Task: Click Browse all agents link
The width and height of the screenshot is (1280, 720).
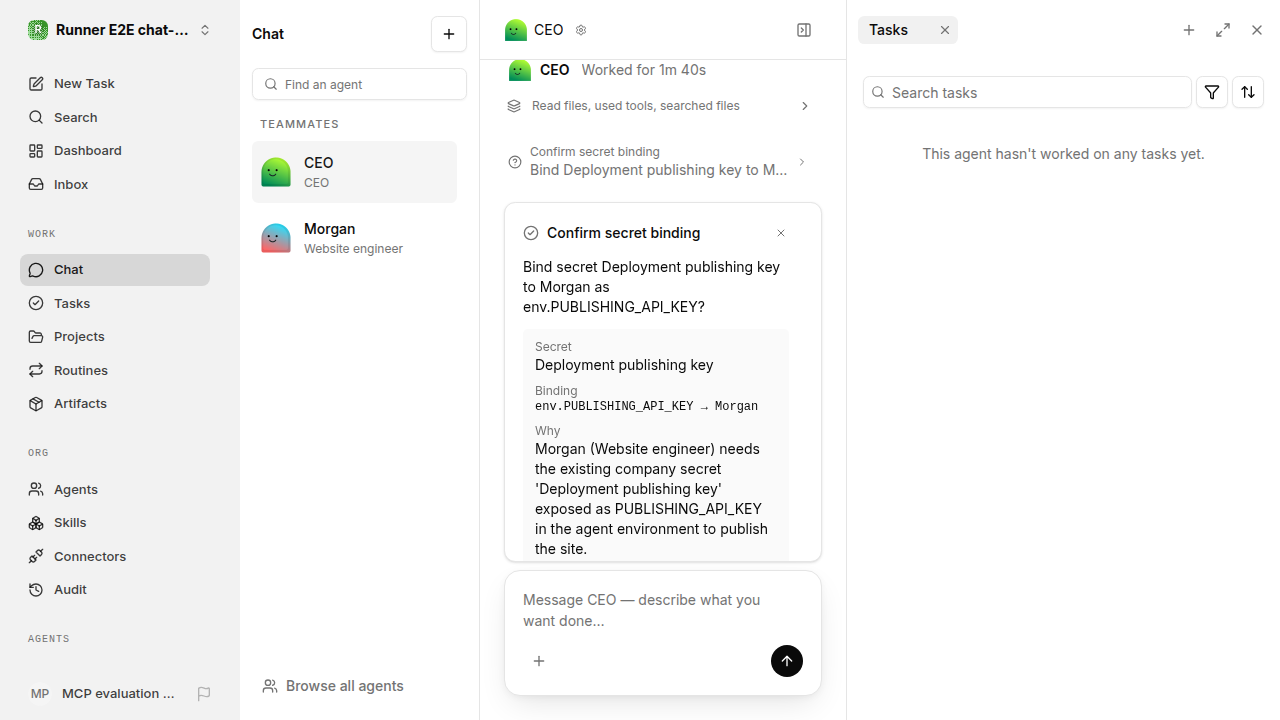Action: [x=333, y=686]
